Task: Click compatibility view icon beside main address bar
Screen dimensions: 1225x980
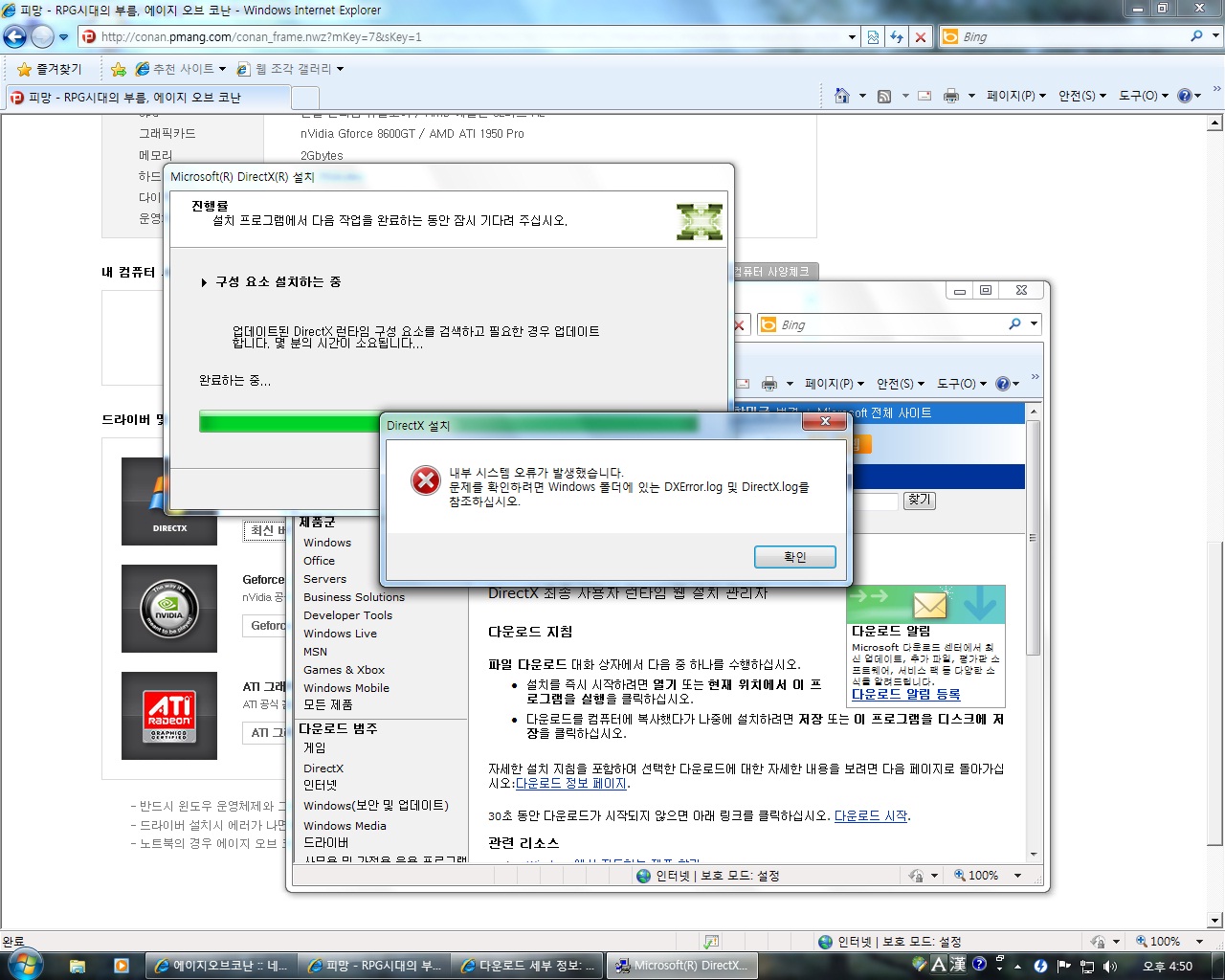Action: tap(873, 37)
